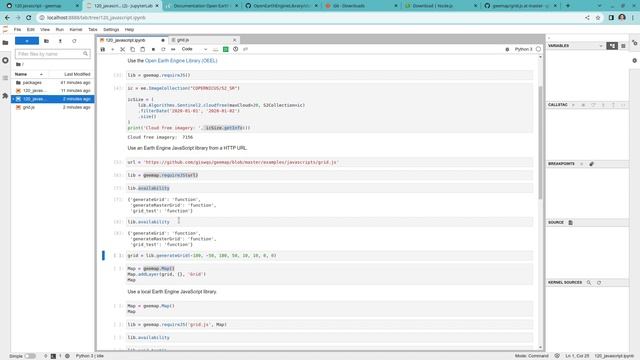Open source file in main area icon
The height and width of the screenshot is (360, 640).
coord(571,222)
